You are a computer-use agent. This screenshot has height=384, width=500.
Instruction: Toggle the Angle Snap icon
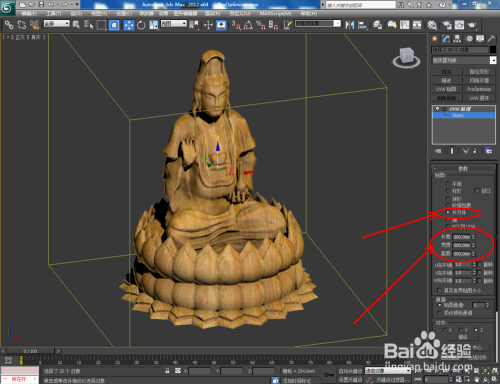tap(248, 25)
